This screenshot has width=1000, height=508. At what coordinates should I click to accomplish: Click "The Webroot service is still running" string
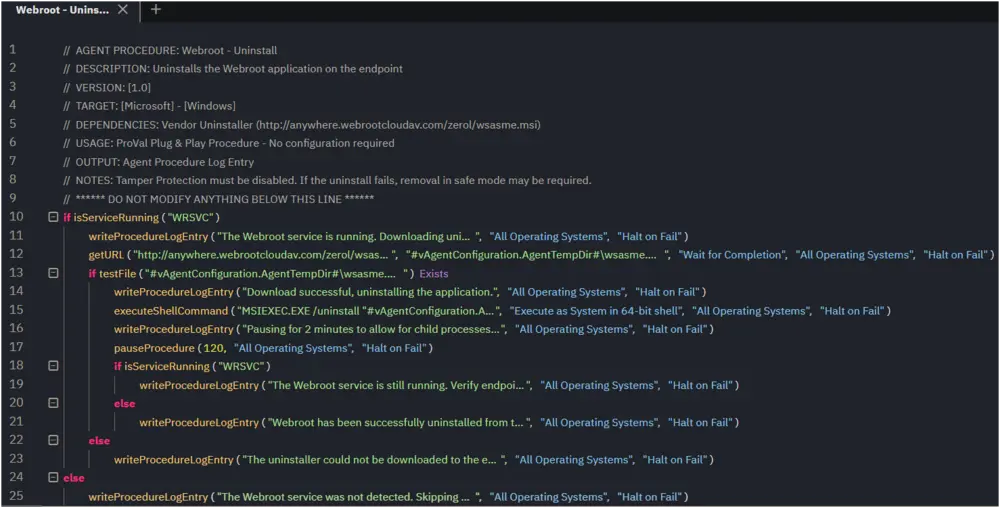point(400,385)
